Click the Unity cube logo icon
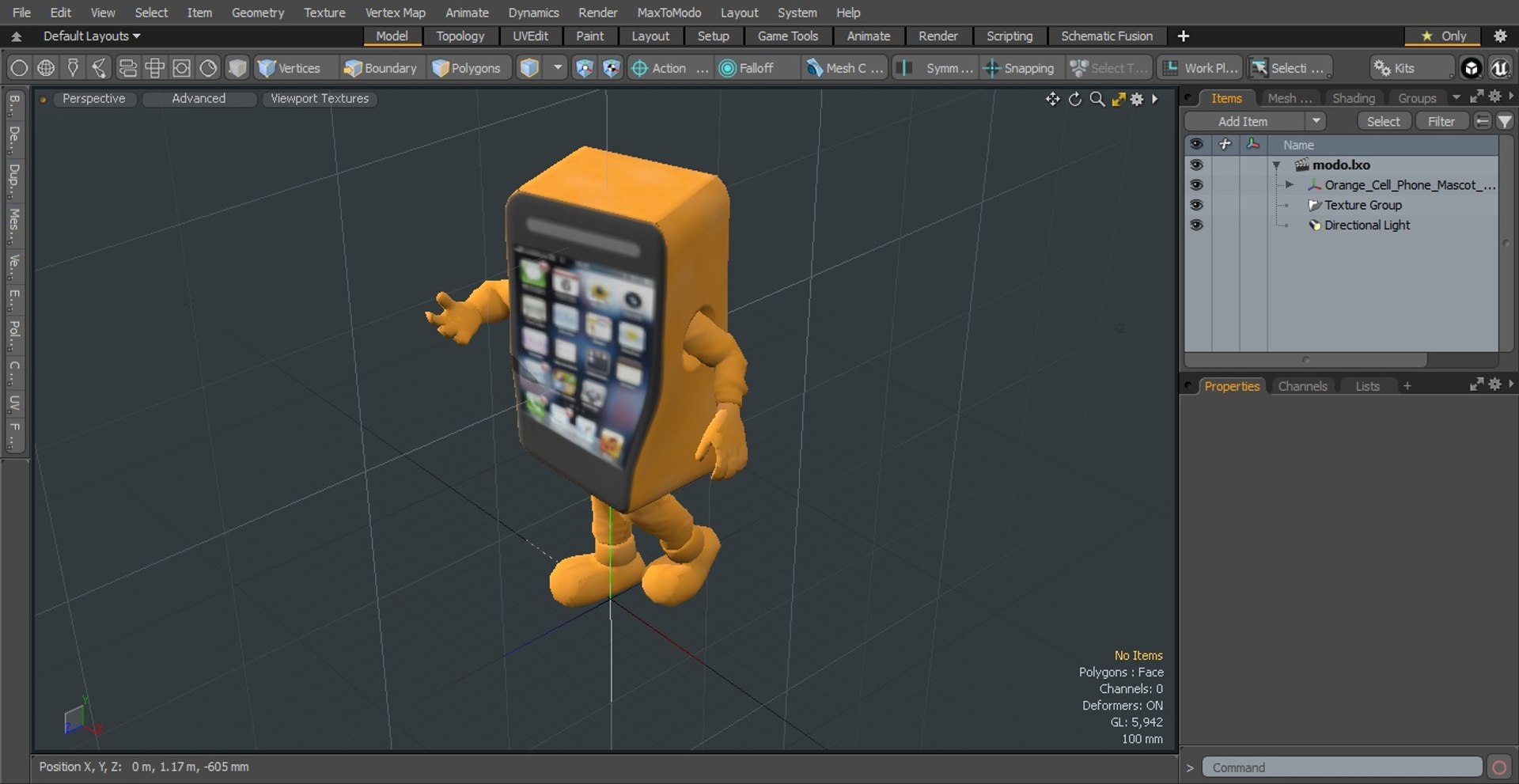This screenshot has width=1519, height=784. click(x=1472, y=68)
